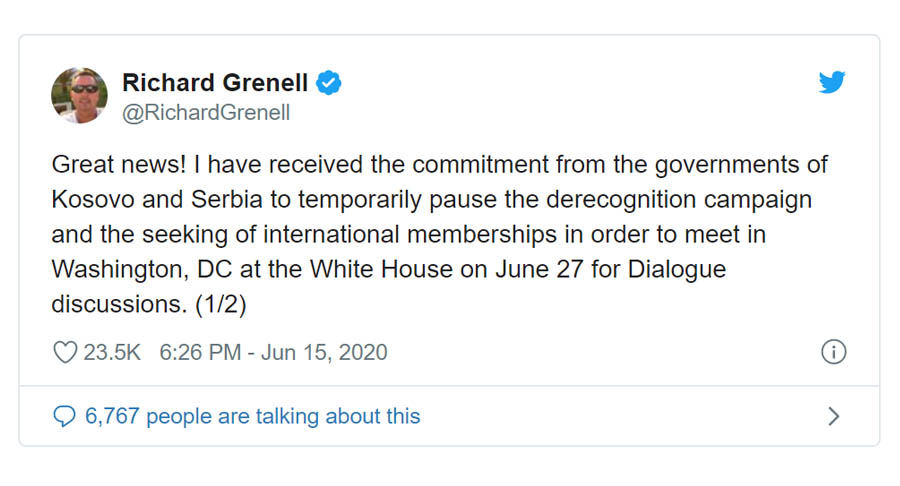
Task: Click the blue verified badge
Action: 329,83
